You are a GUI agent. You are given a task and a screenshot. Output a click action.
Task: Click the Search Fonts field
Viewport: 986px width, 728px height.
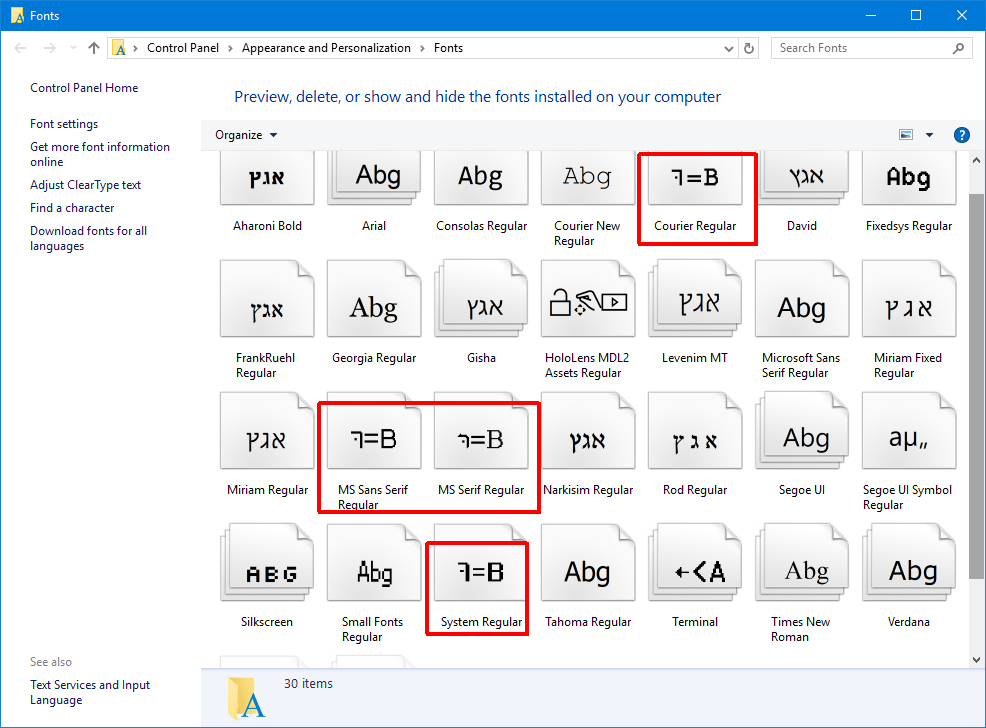point(872,48)
